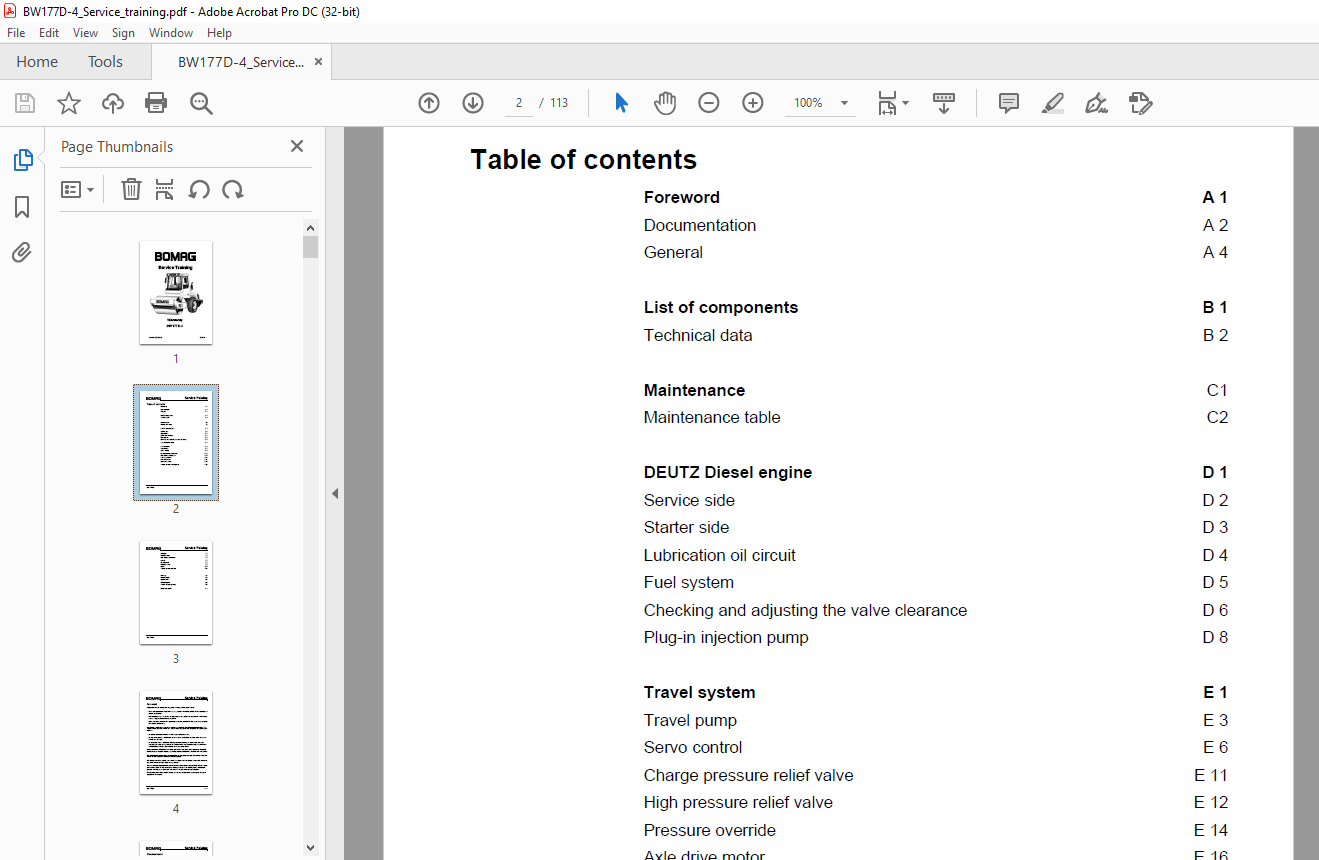Zoom out with the minus circle

[x=709, y=103]
